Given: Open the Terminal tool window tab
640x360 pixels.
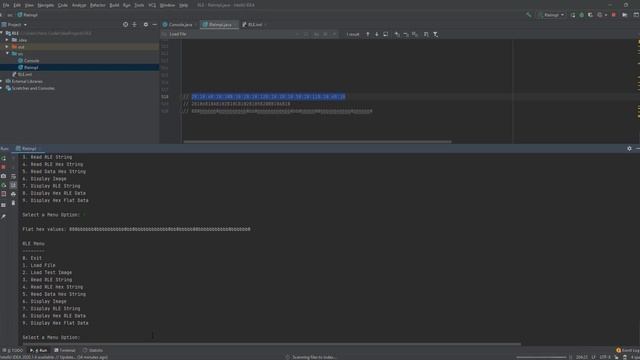Looking at the screenshot, I should coord(65,350).
